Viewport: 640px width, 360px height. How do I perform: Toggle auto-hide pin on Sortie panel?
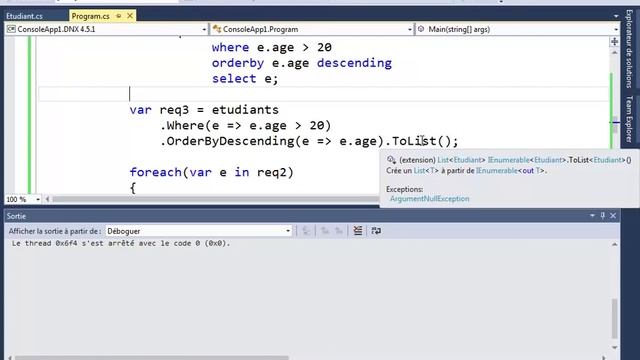(x=603, y=216)
